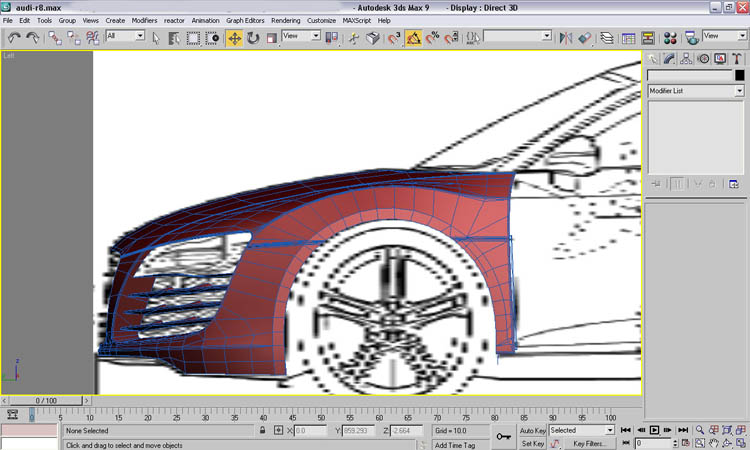Open the Modifiers menu
Viewport: 750px width, 450px height.
pos(144,20)
